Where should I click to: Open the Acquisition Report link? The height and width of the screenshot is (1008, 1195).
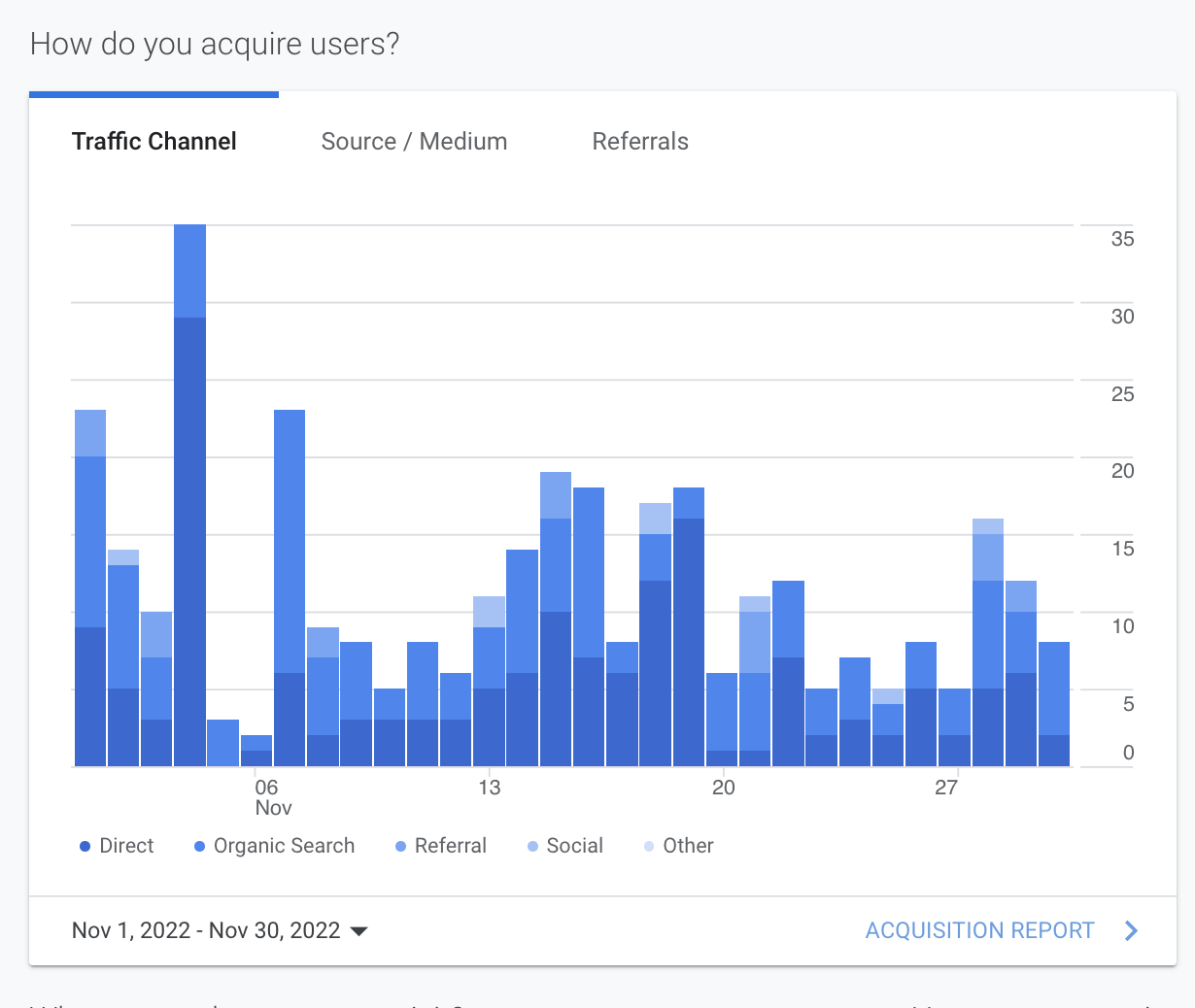click(979, 930)
